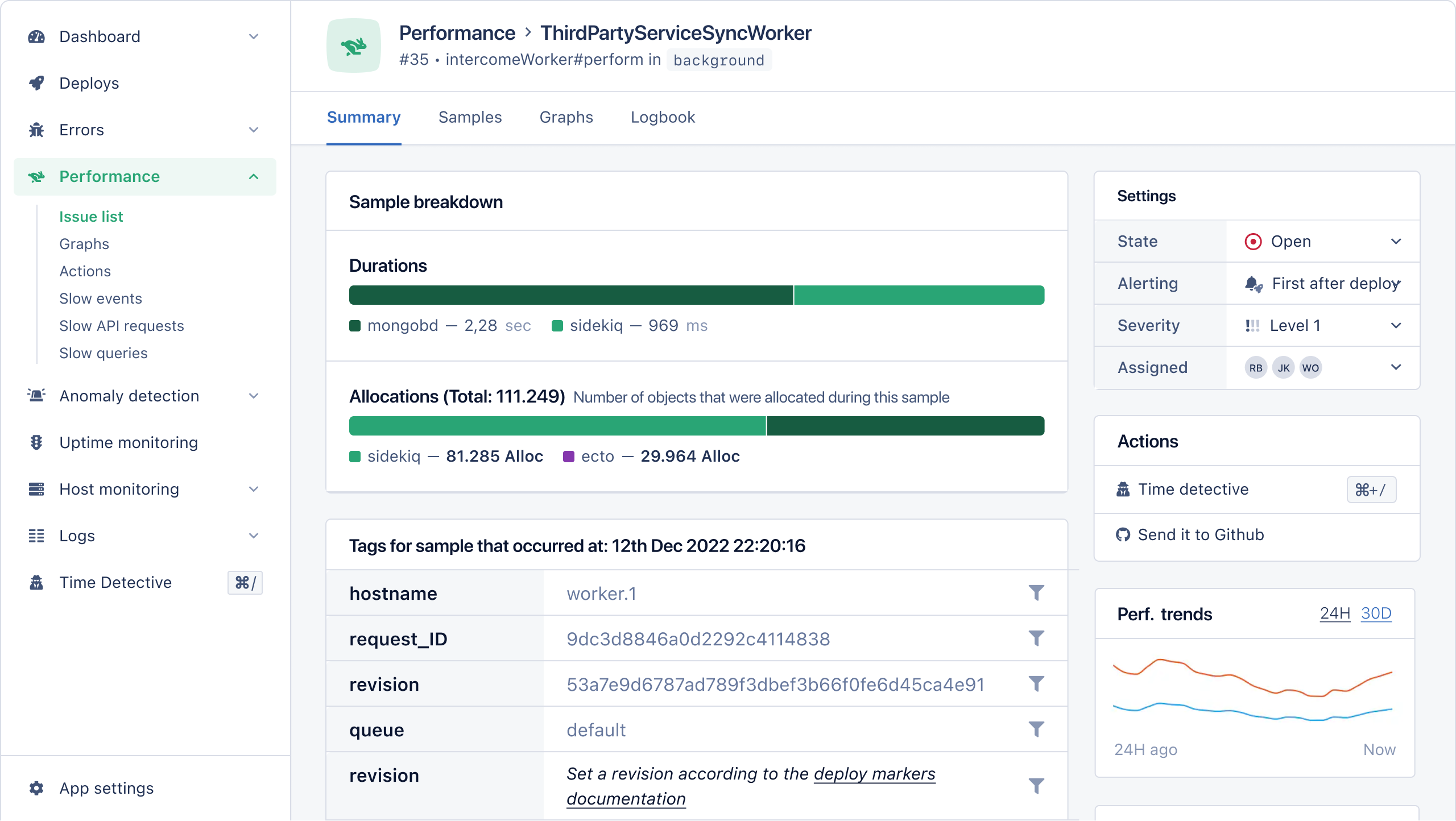Click the Dashboard sidebar icon
The width and height of the screenshot is (1456, 821).
tap(36, 36)
